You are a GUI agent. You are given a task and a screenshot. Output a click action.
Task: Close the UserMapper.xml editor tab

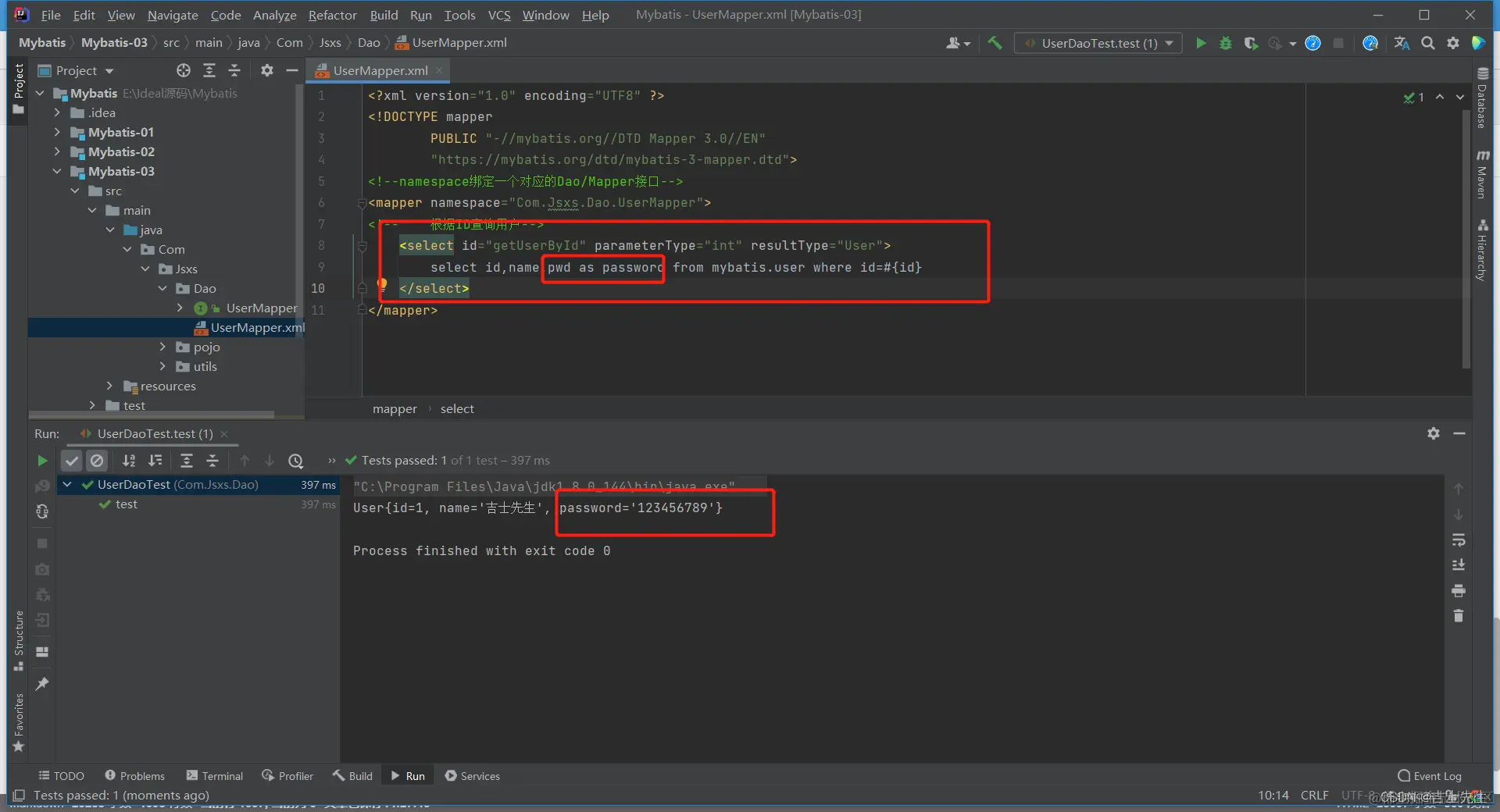pos(439,70)
